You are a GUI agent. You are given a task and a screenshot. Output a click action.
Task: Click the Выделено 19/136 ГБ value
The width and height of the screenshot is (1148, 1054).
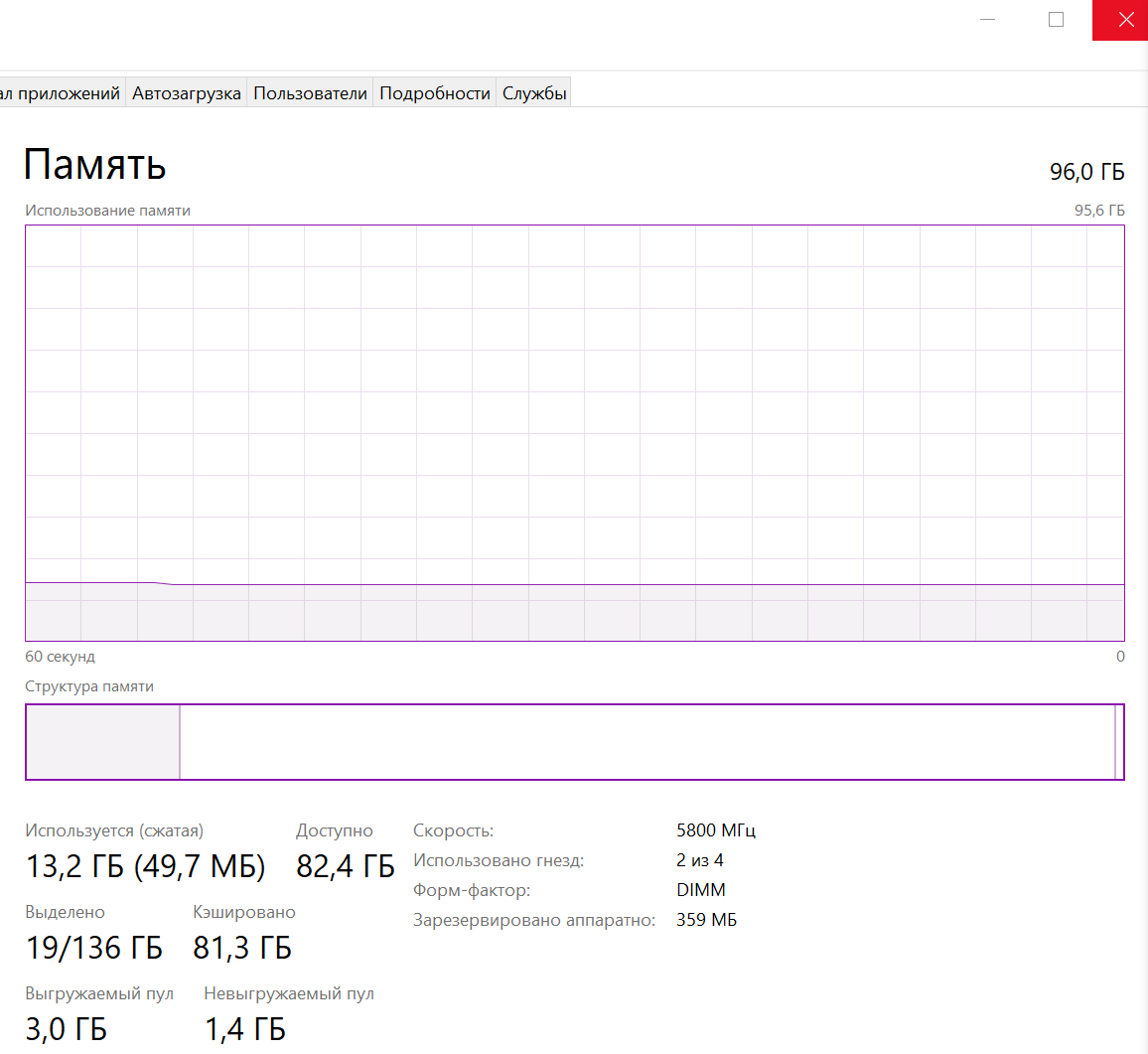93,948
